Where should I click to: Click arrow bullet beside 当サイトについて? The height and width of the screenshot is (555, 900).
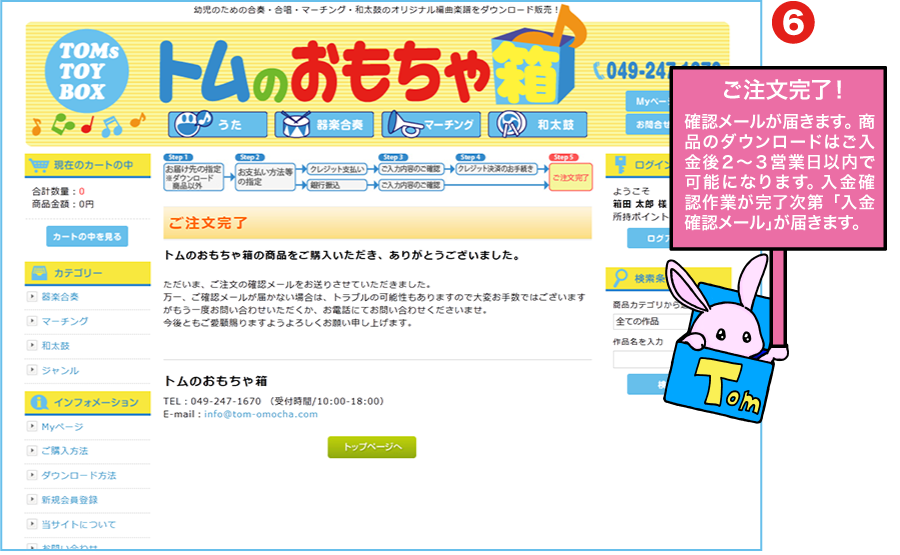tap(32, 524)
